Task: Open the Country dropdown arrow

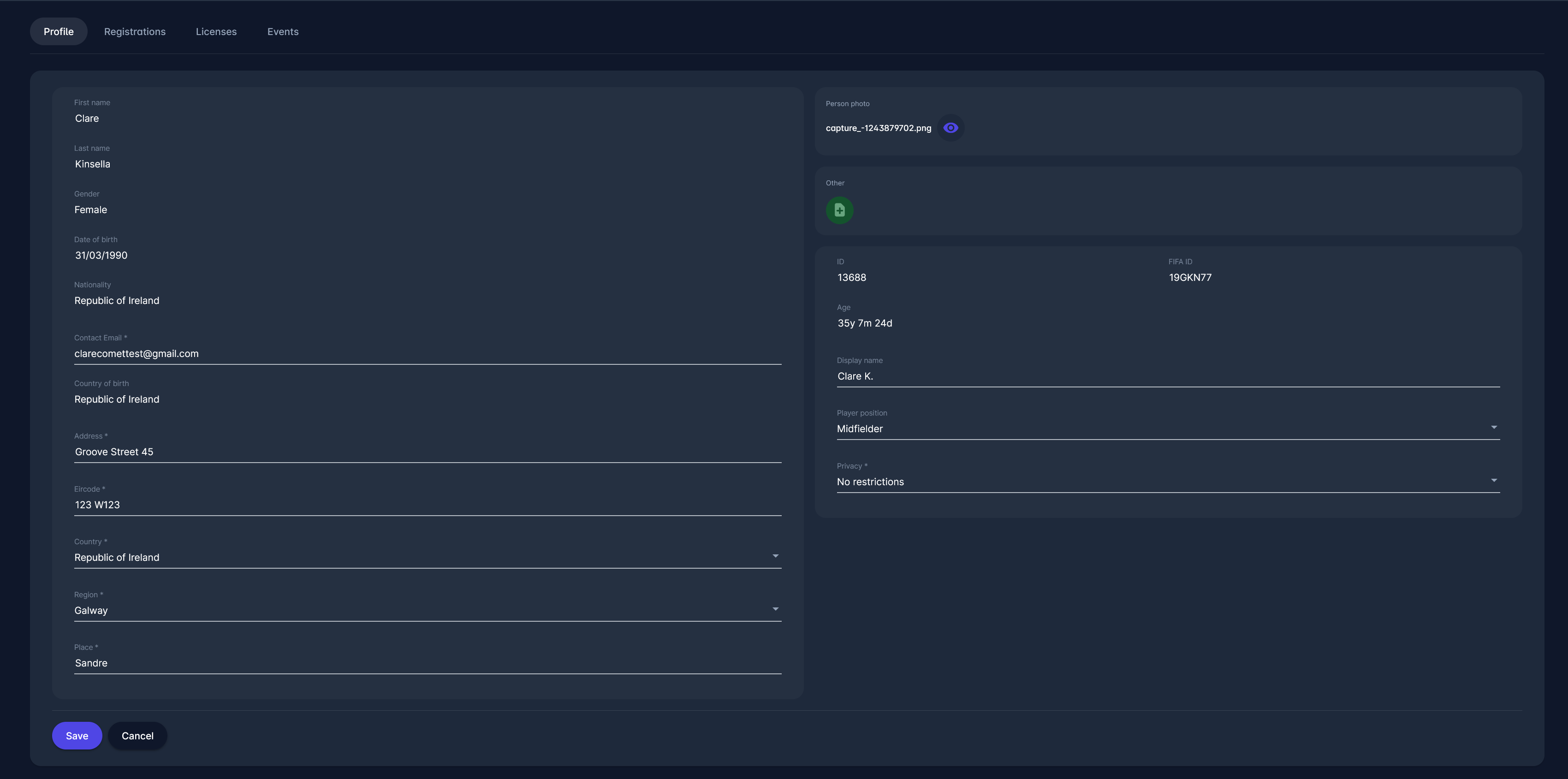Action: tap(775, 556)
